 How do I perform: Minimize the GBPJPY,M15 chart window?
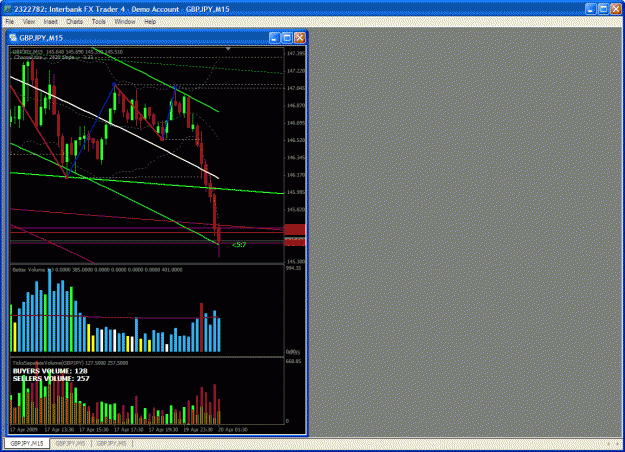click(x=274, y=38)
